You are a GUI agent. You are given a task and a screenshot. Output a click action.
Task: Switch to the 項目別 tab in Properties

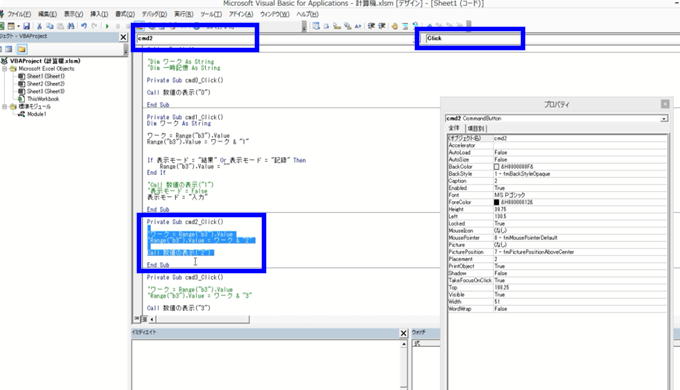click(x=476, y=128)
